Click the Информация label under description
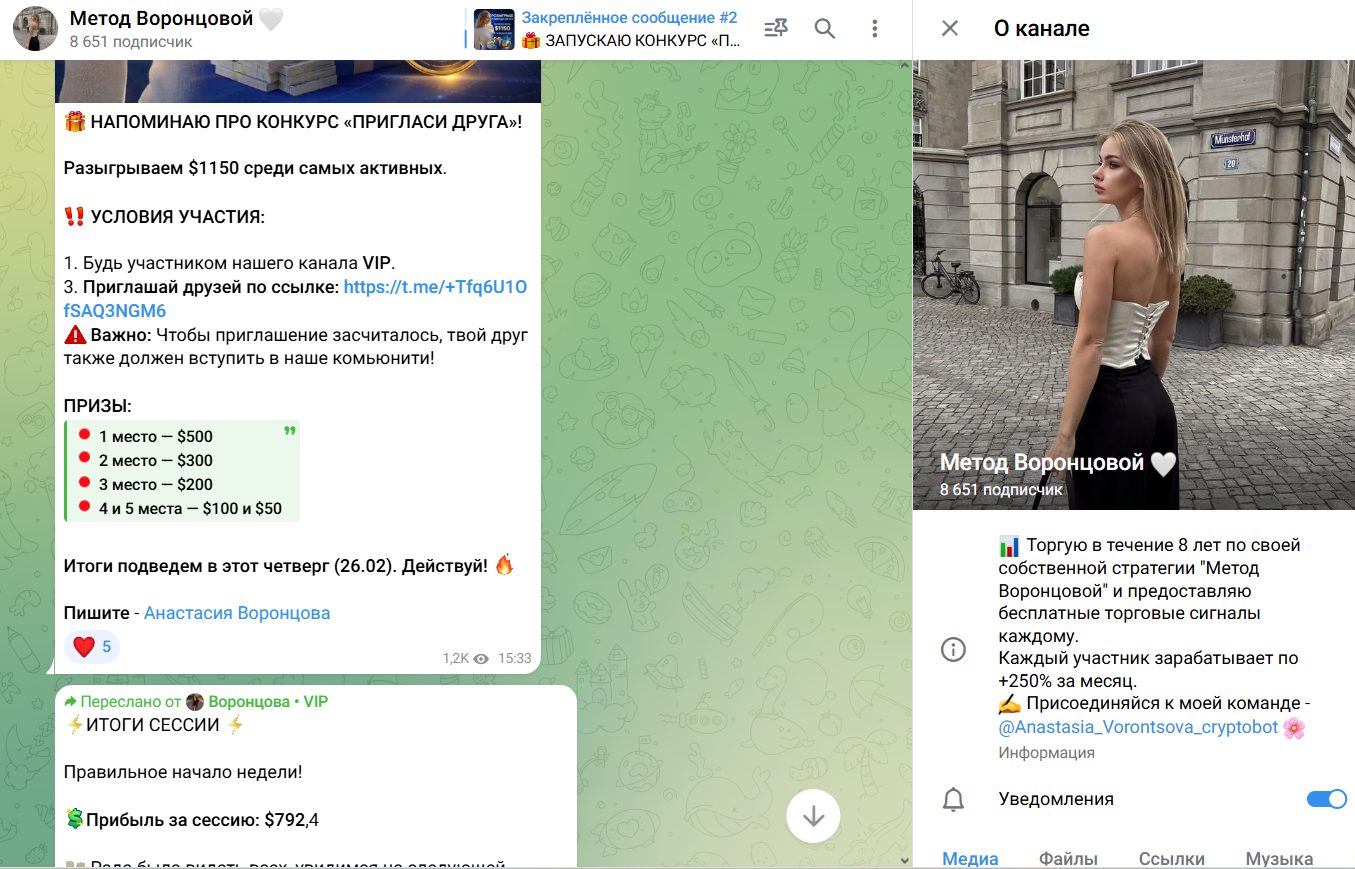Image resolution: width=1355 pixels, height=869 pixels. pos(1046,753)
